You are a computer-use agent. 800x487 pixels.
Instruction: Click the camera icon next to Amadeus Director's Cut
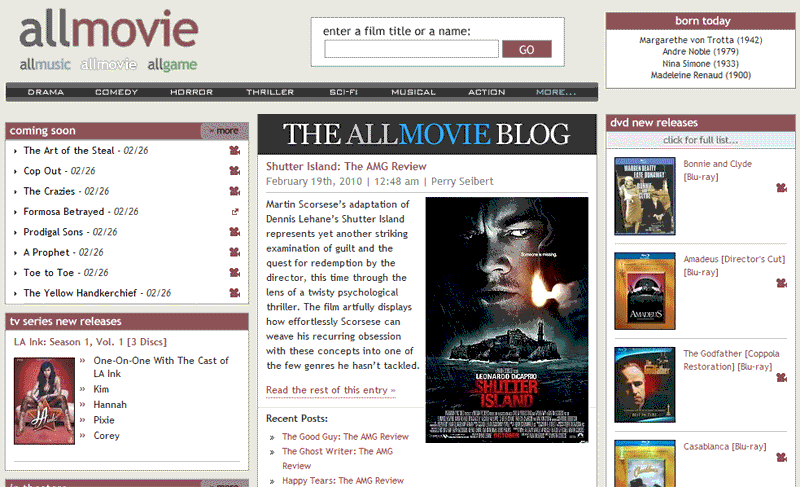(781, 283)
